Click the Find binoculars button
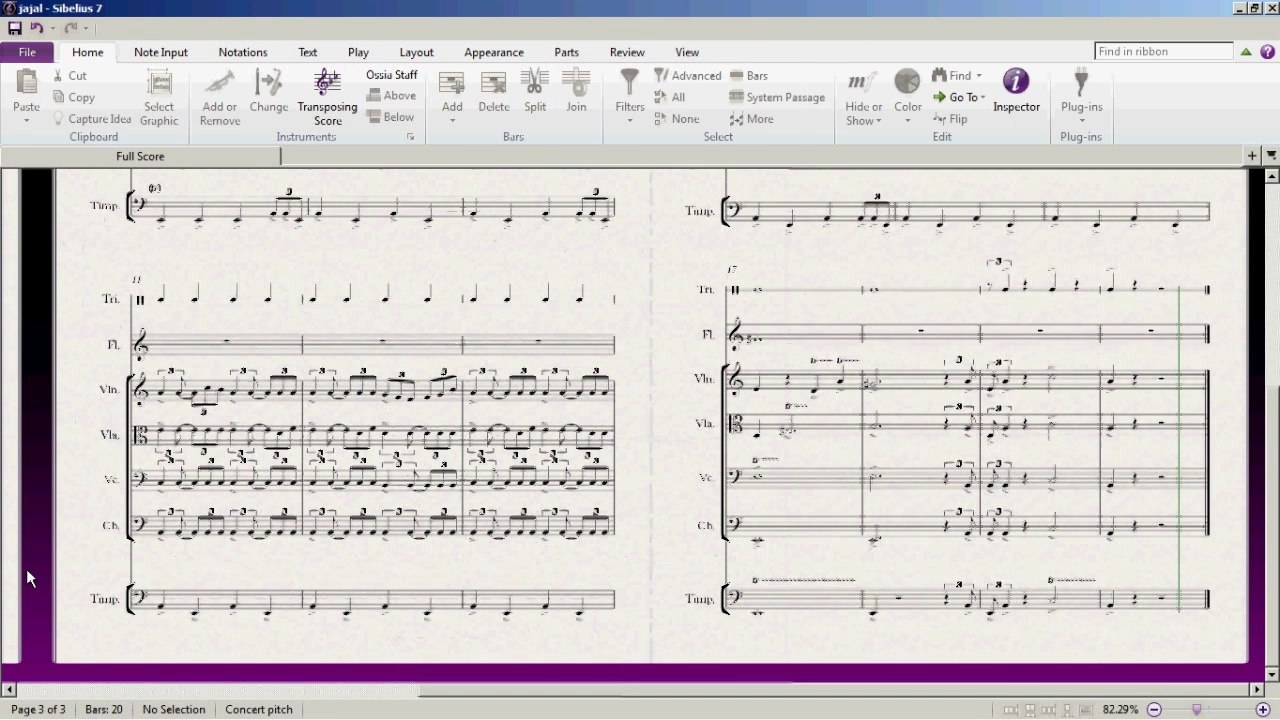This screenshot has height=720, width=1280. click(951, 76)
